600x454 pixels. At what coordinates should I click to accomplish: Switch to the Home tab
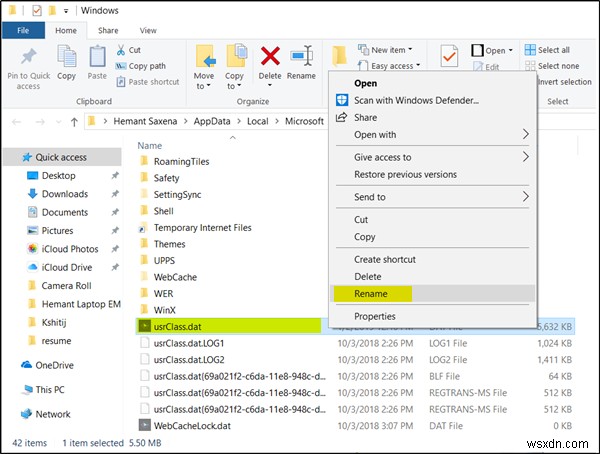66,30
